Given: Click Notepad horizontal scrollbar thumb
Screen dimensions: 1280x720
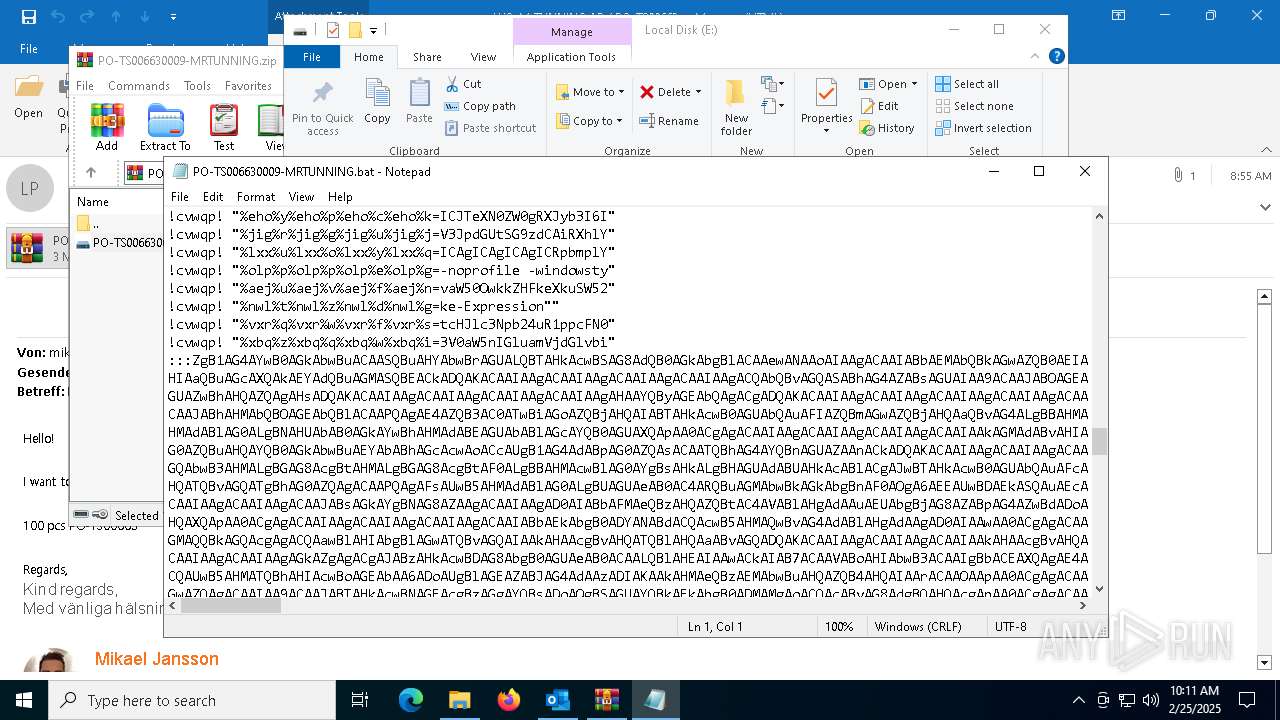Looking at the screenshot, I should 231,605.
